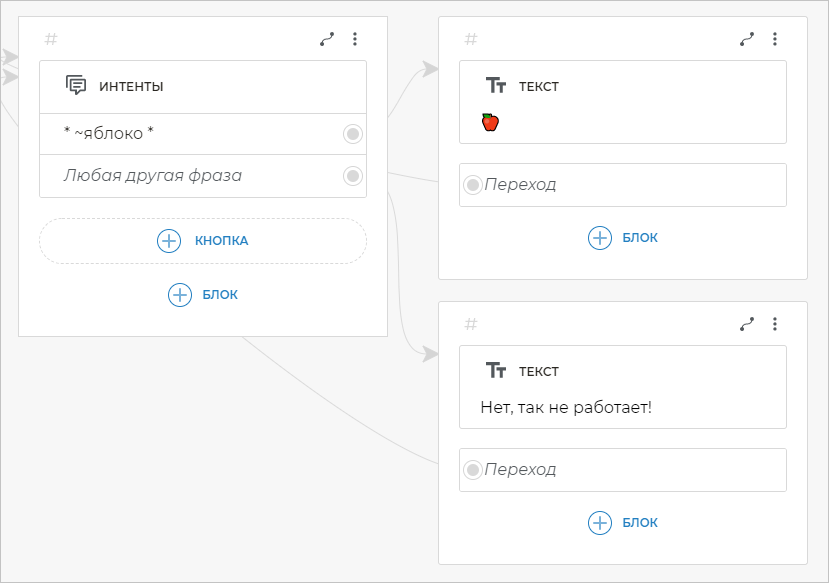Click the ИНТЕНТЫ speech bubble icon

tap(76, 86)
